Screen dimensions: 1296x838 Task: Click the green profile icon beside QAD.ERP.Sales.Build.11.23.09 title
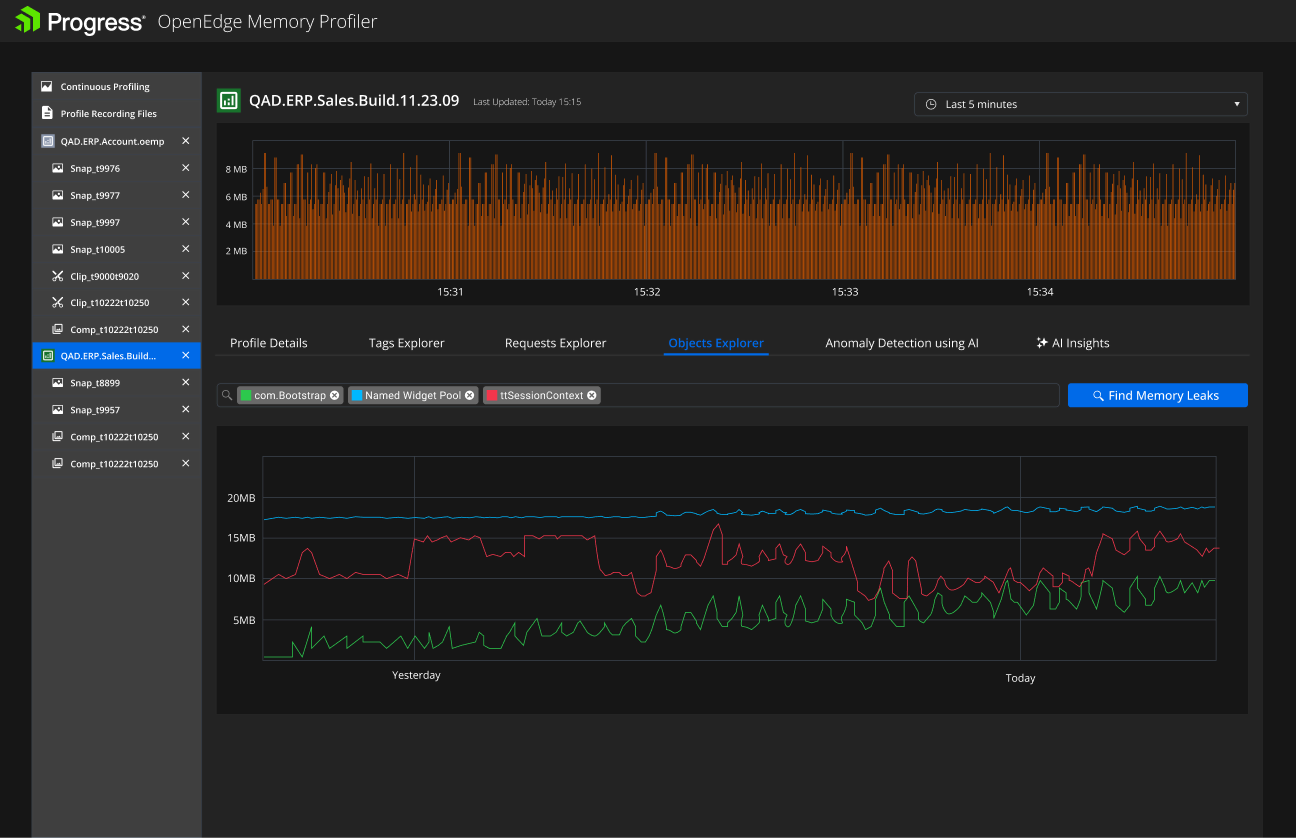pyautogui.click(x=229, y=100)
